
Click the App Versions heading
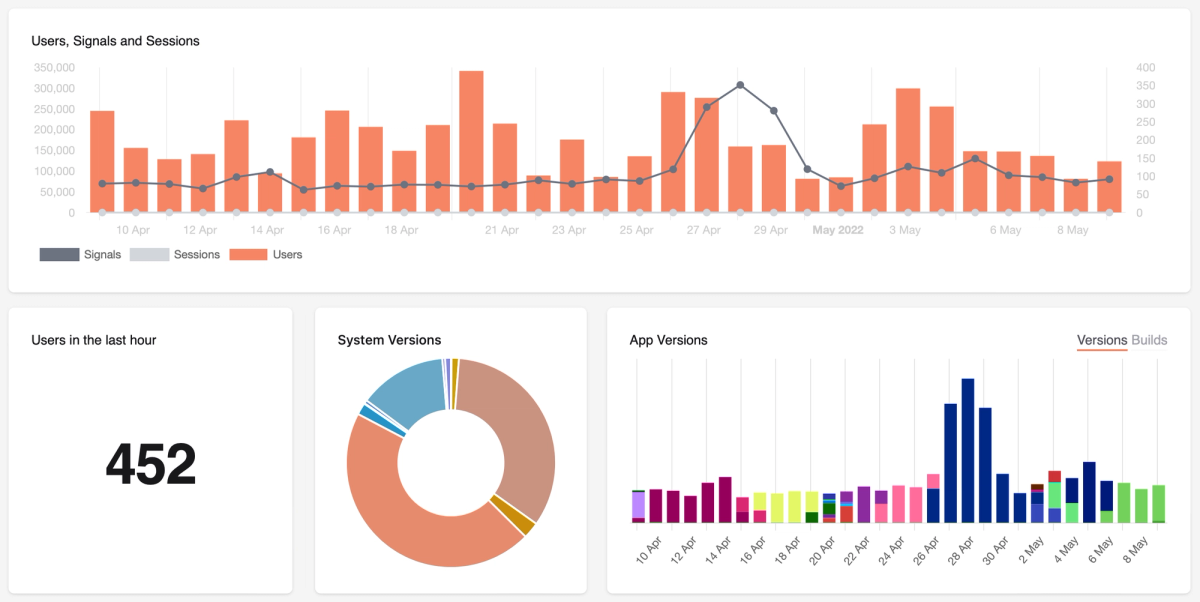[x=670, y=340]
